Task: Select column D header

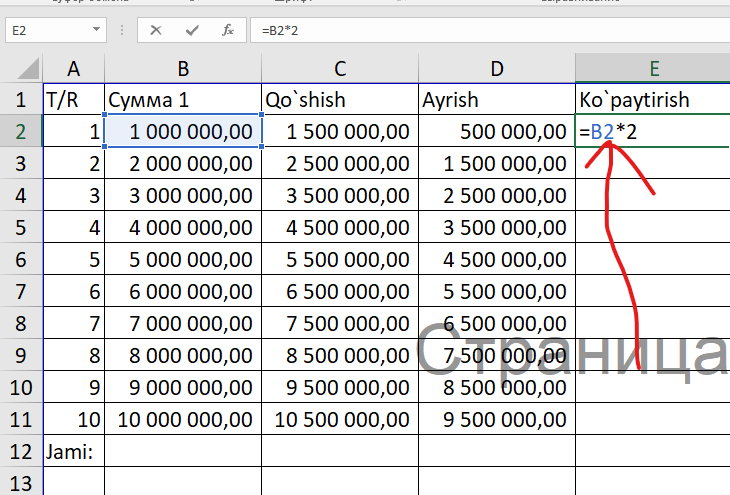Action: [x=497, y=69]
